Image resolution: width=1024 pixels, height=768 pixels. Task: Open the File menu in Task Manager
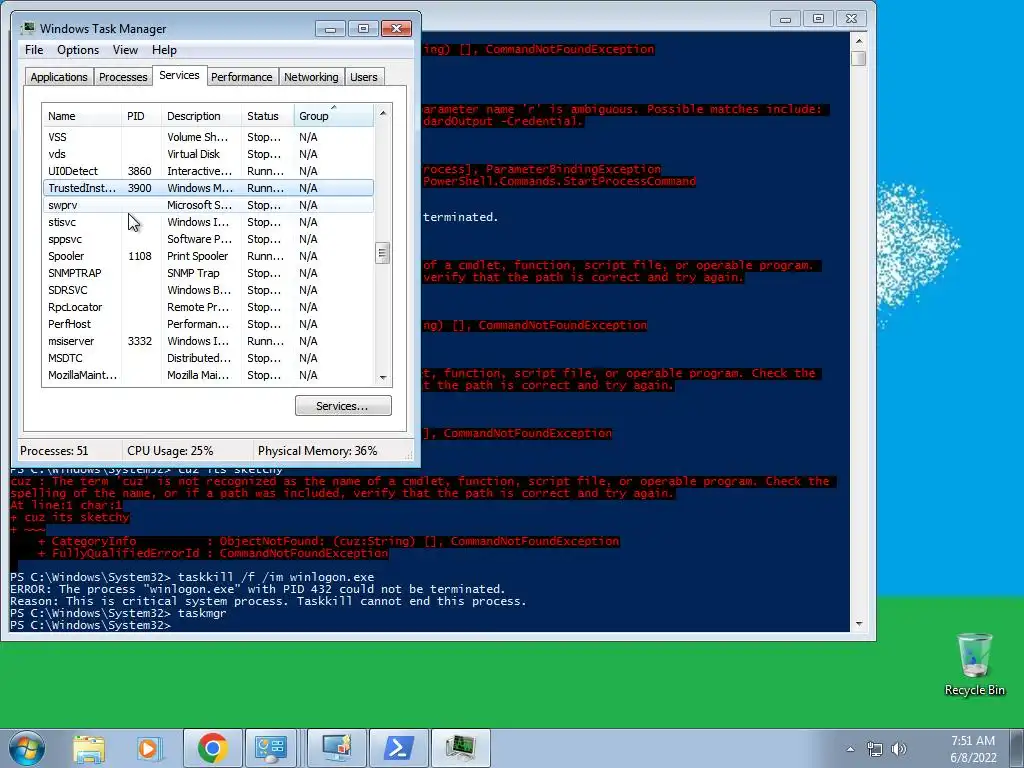click(34, 50)
